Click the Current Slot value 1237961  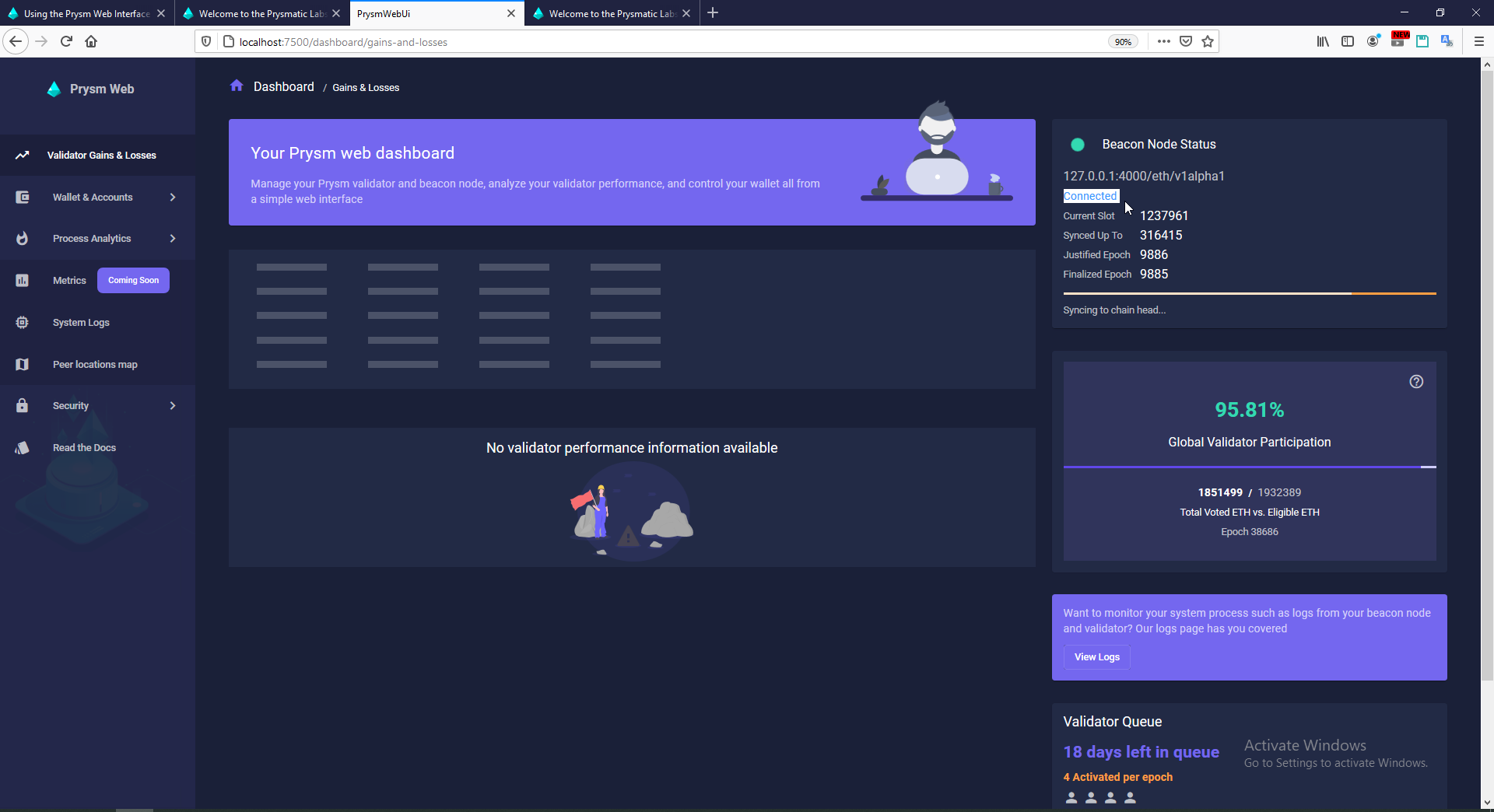point(1164,216)
